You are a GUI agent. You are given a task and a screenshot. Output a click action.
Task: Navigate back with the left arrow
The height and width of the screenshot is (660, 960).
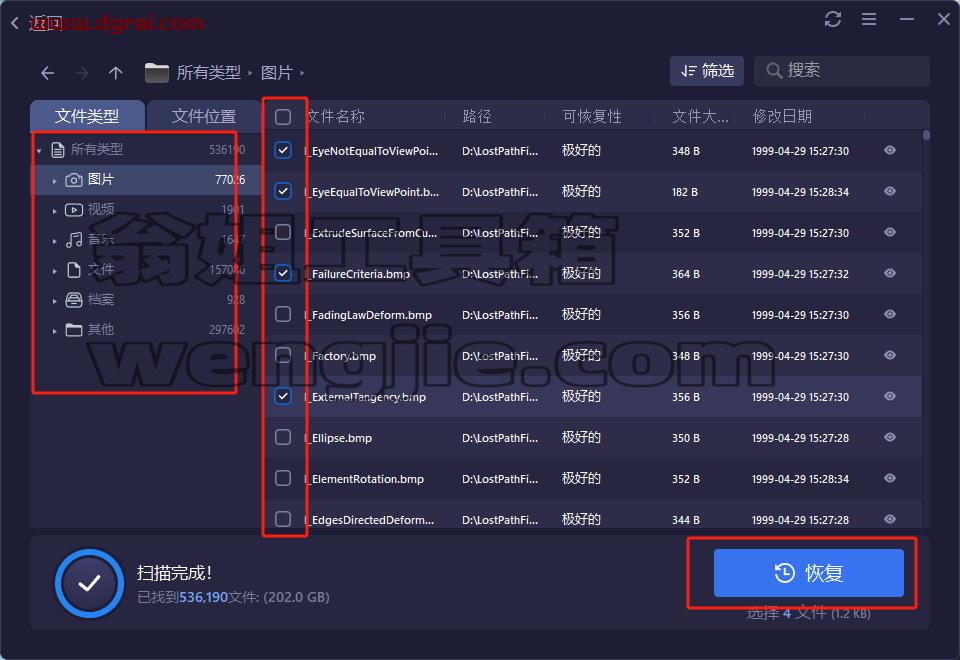(x=48, y=73)
